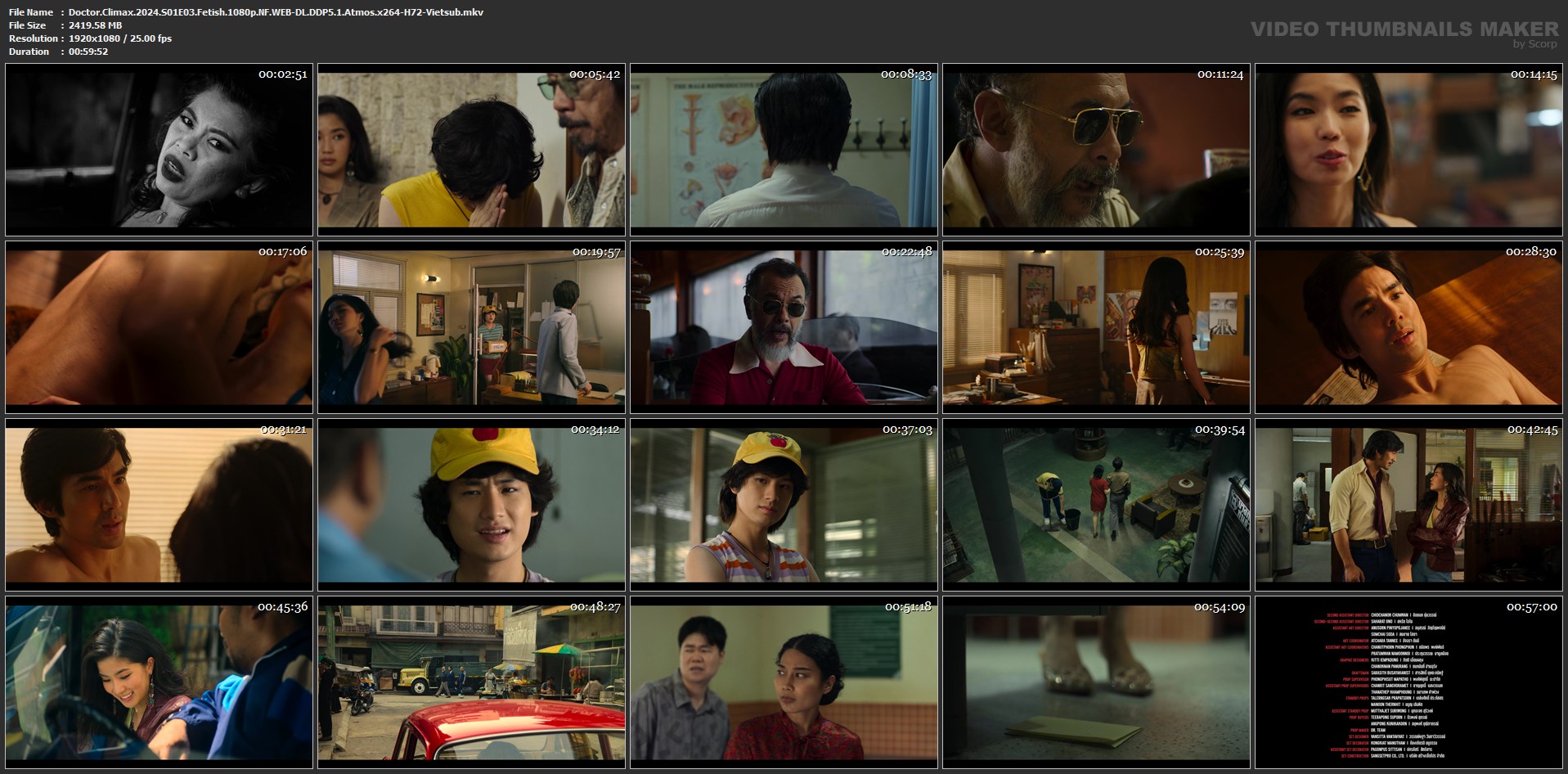
Task: Open the frame stamped 00:37:03
Action: coord(784,505)
